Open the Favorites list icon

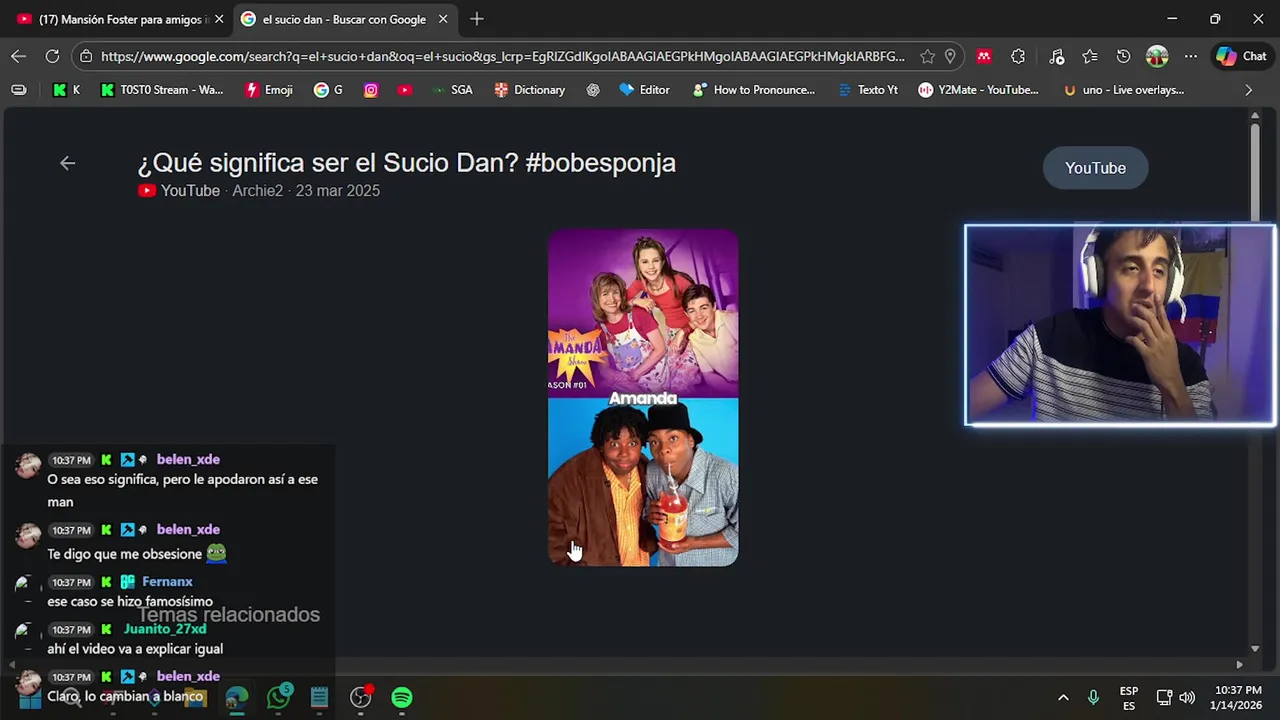point(1090,57)
